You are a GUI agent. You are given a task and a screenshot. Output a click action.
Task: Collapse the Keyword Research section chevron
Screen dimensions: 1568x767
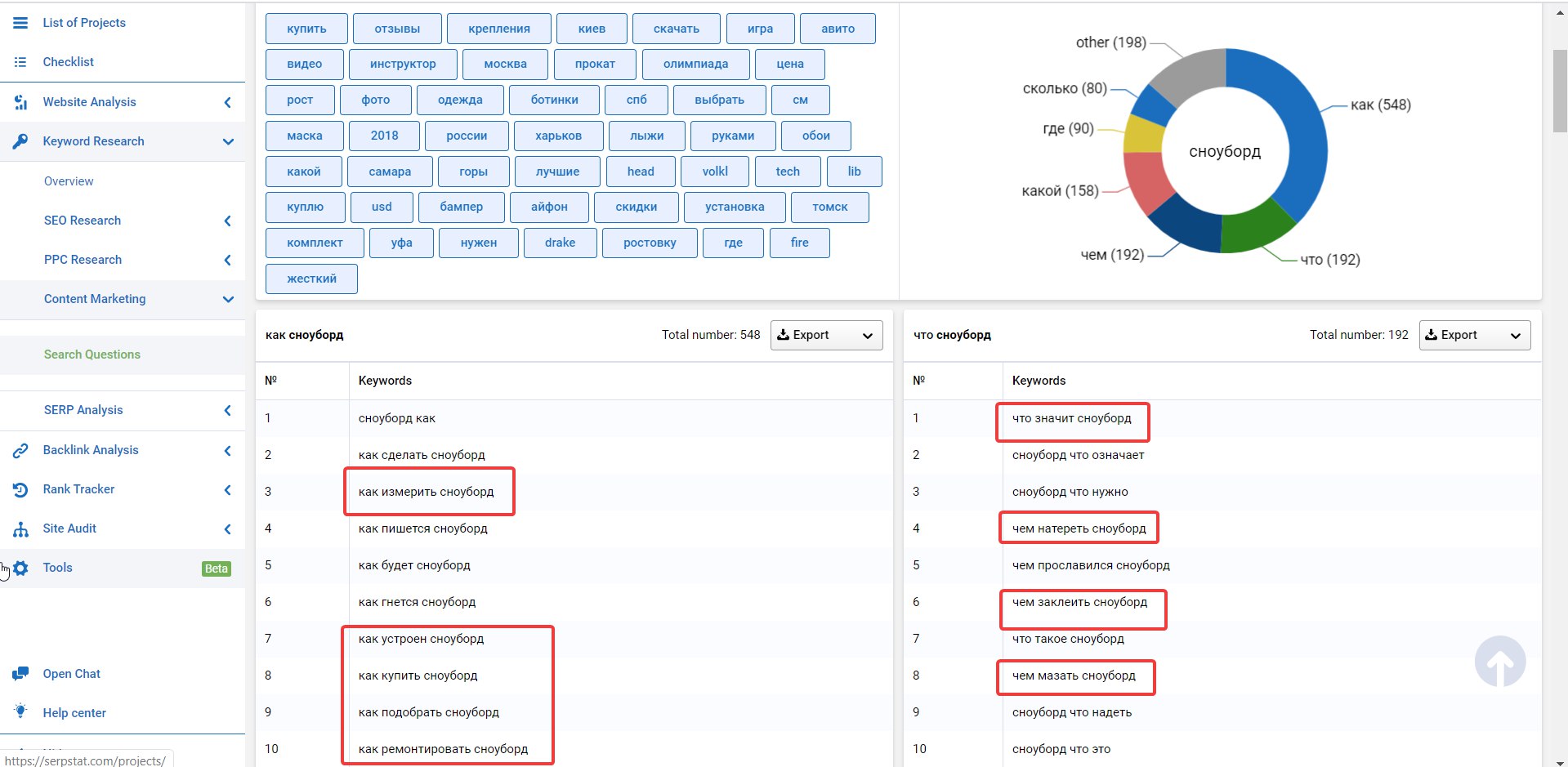click(x=228, y=141)
